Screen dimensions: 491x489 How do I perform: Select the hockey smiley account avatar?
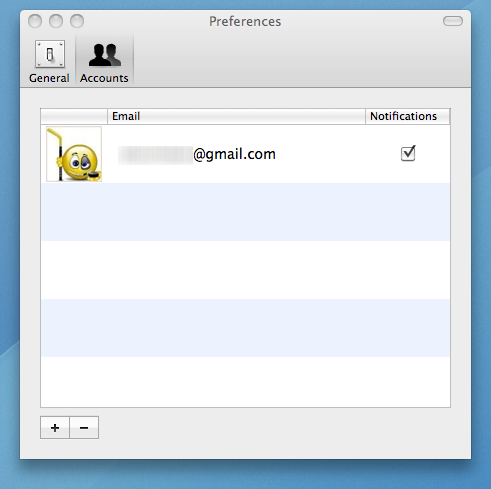click(74, 154)
